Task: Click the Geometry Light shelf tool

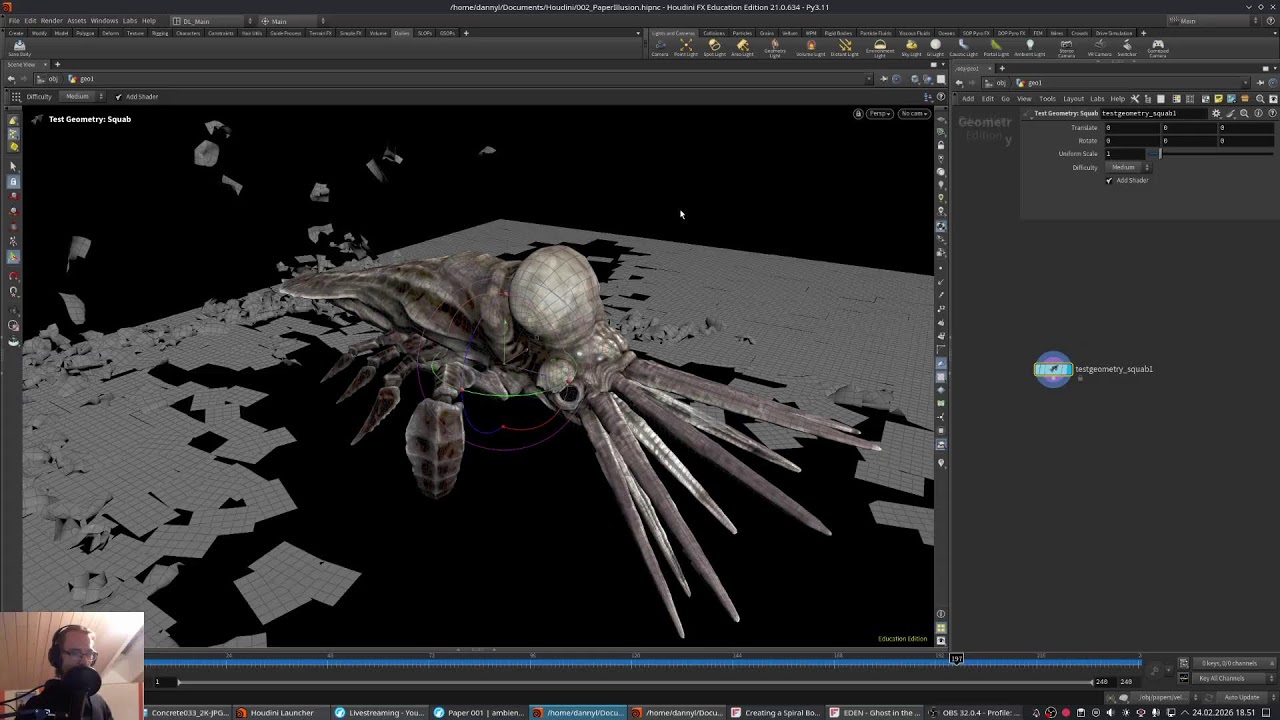Action: 775,48
